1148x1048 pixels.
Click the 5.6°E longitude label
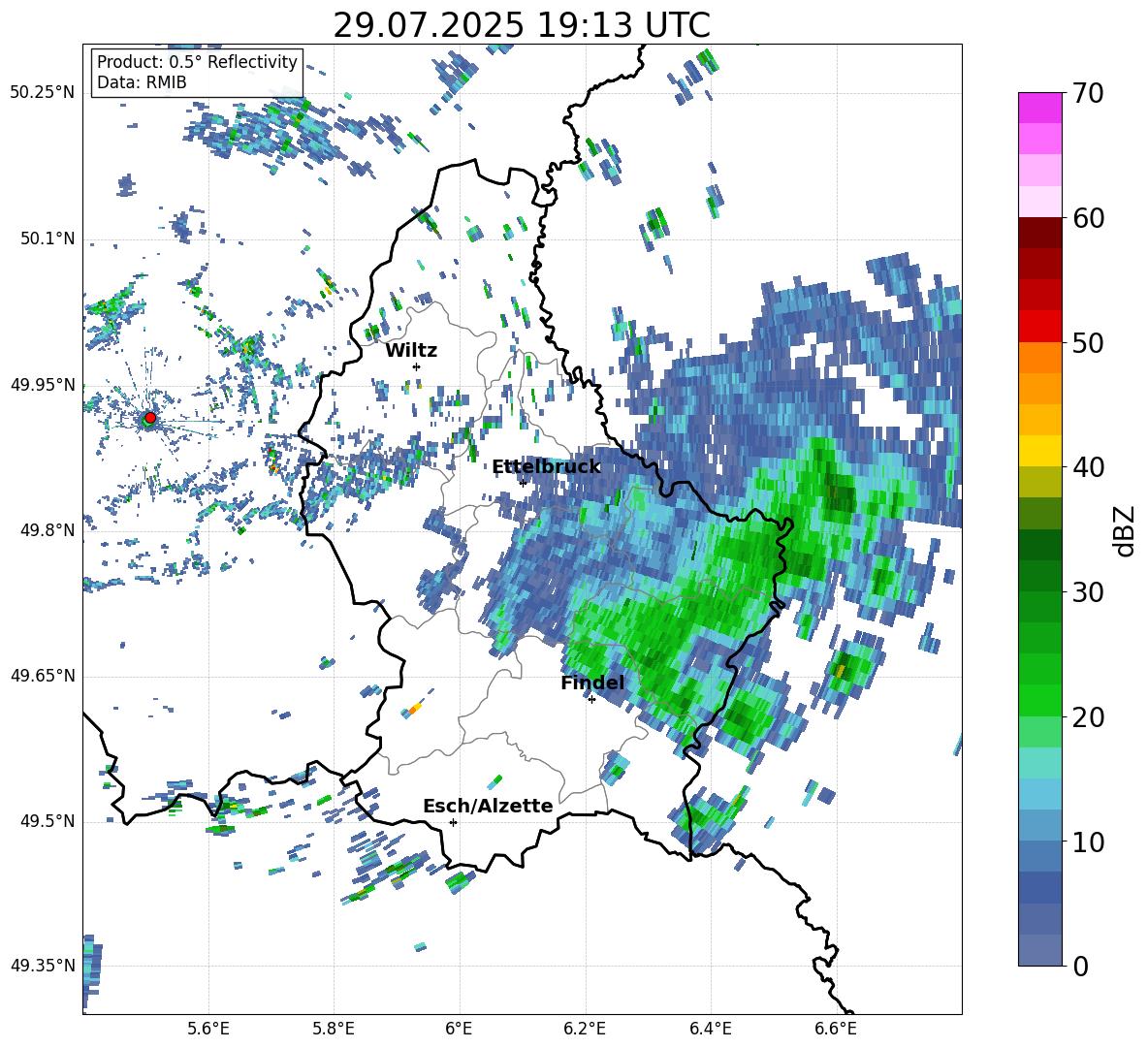pos(208,1029)
